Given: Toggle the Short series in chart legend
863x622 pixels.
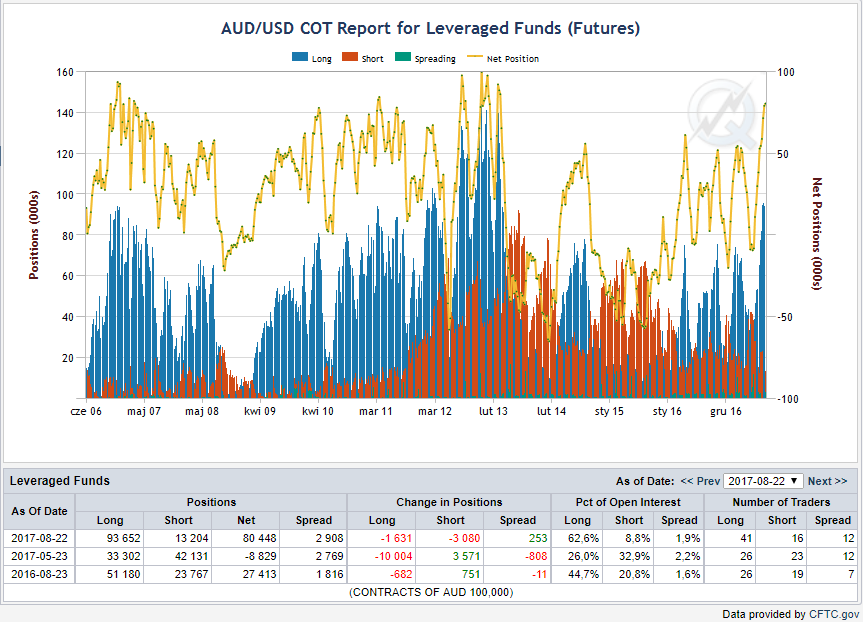Looking at the screenshot, I should coord(363,58).
